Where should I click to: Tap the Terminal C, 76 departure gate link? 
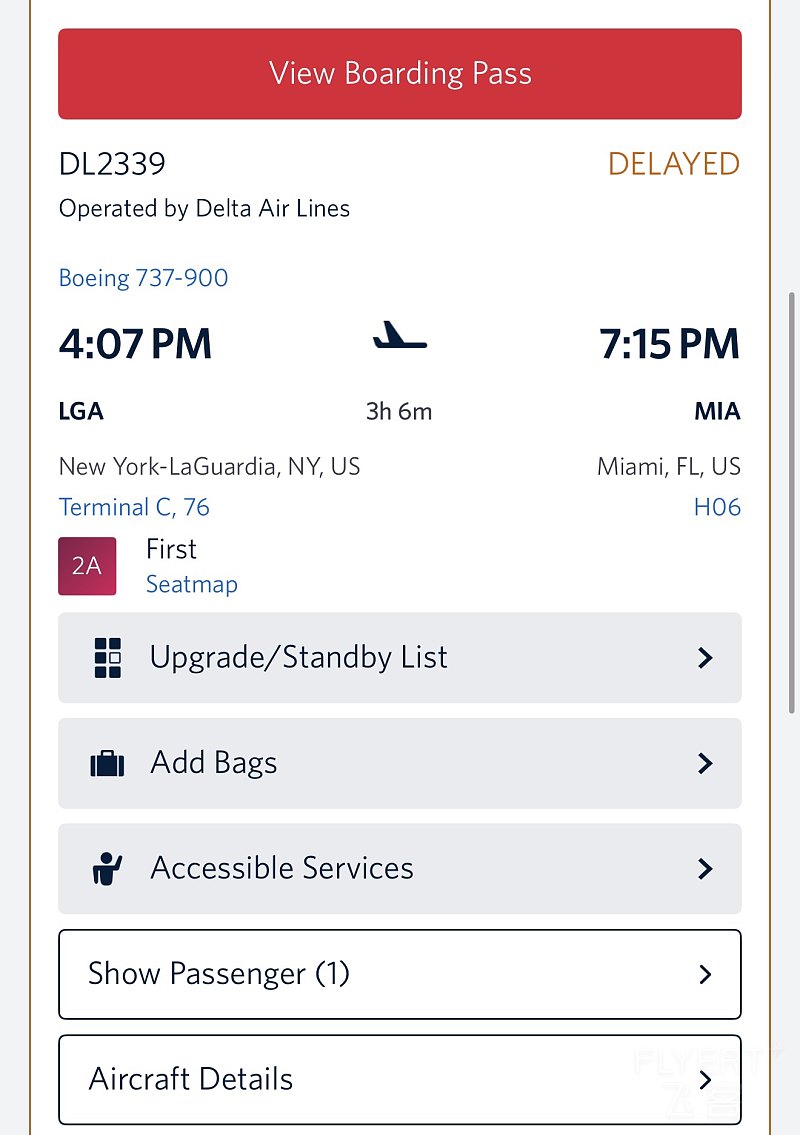(134, 507)
